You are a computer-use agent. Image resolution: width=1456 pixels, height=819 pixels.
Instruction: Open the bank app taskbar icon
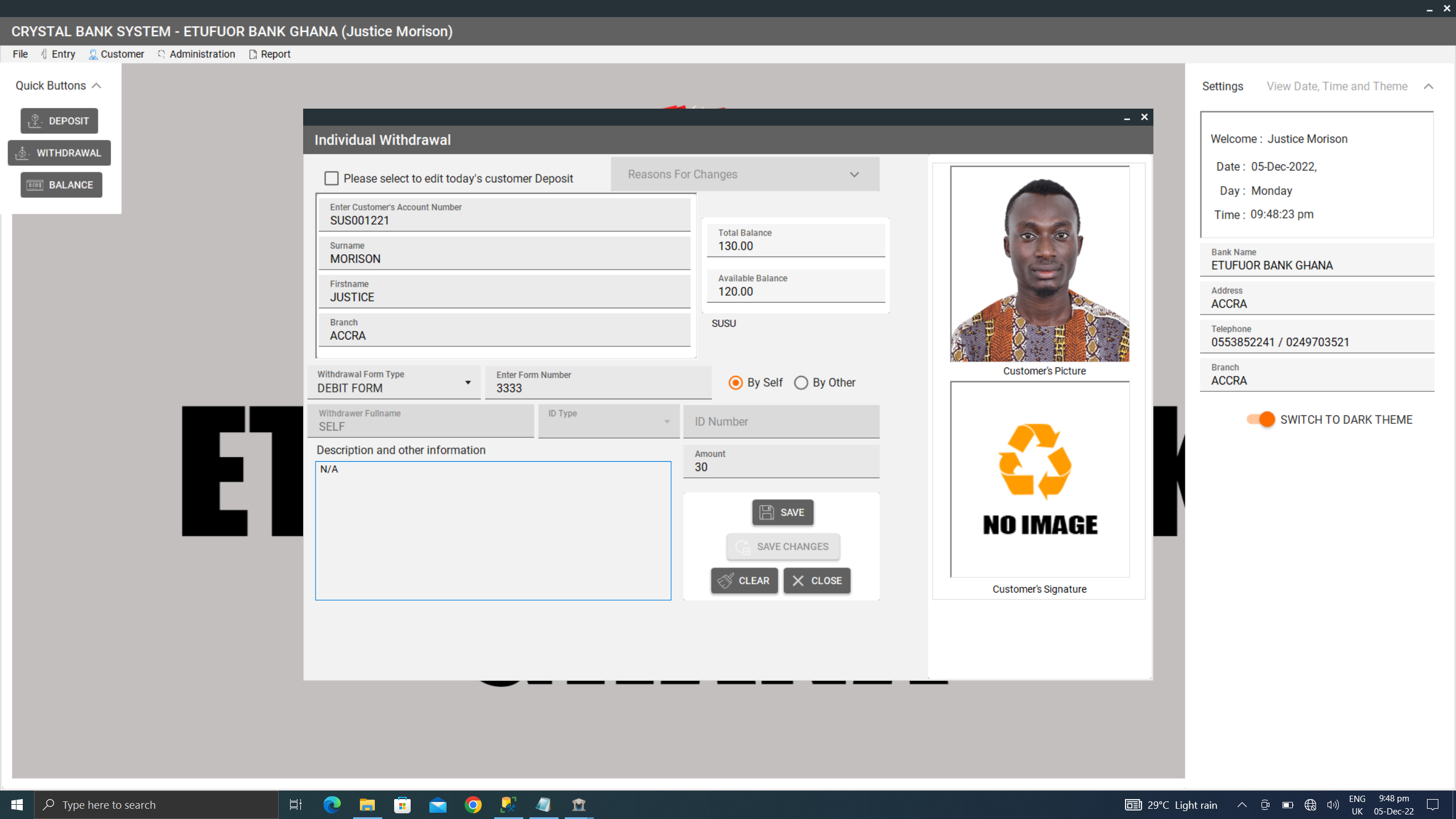point(578,805)
